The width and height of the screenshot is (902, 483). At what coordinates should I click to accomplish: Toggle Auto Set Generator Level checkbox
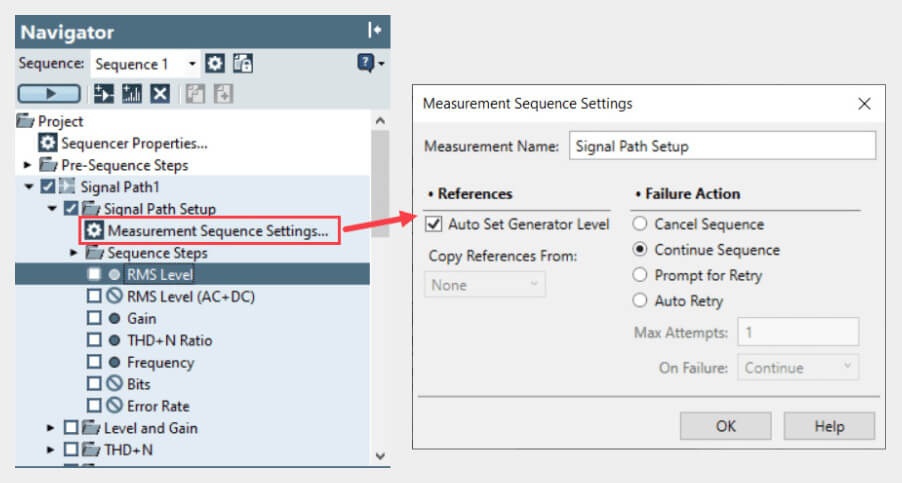coord(433,224)
